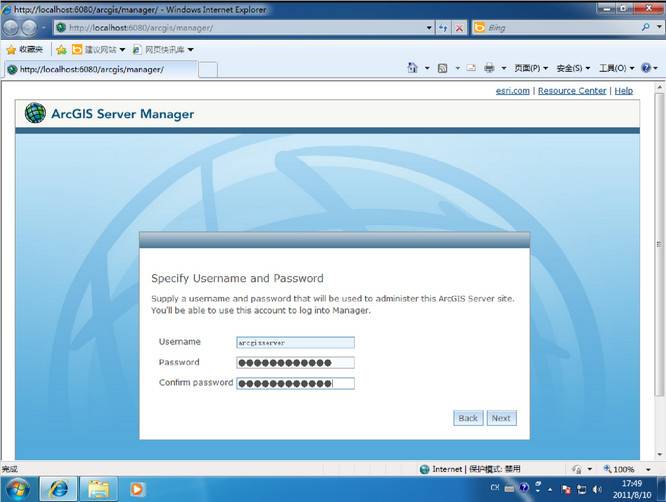This screenshot has width=666, height=502.
Task: Open the zoom level dropdown arrow
Action: tap(648, 469)
